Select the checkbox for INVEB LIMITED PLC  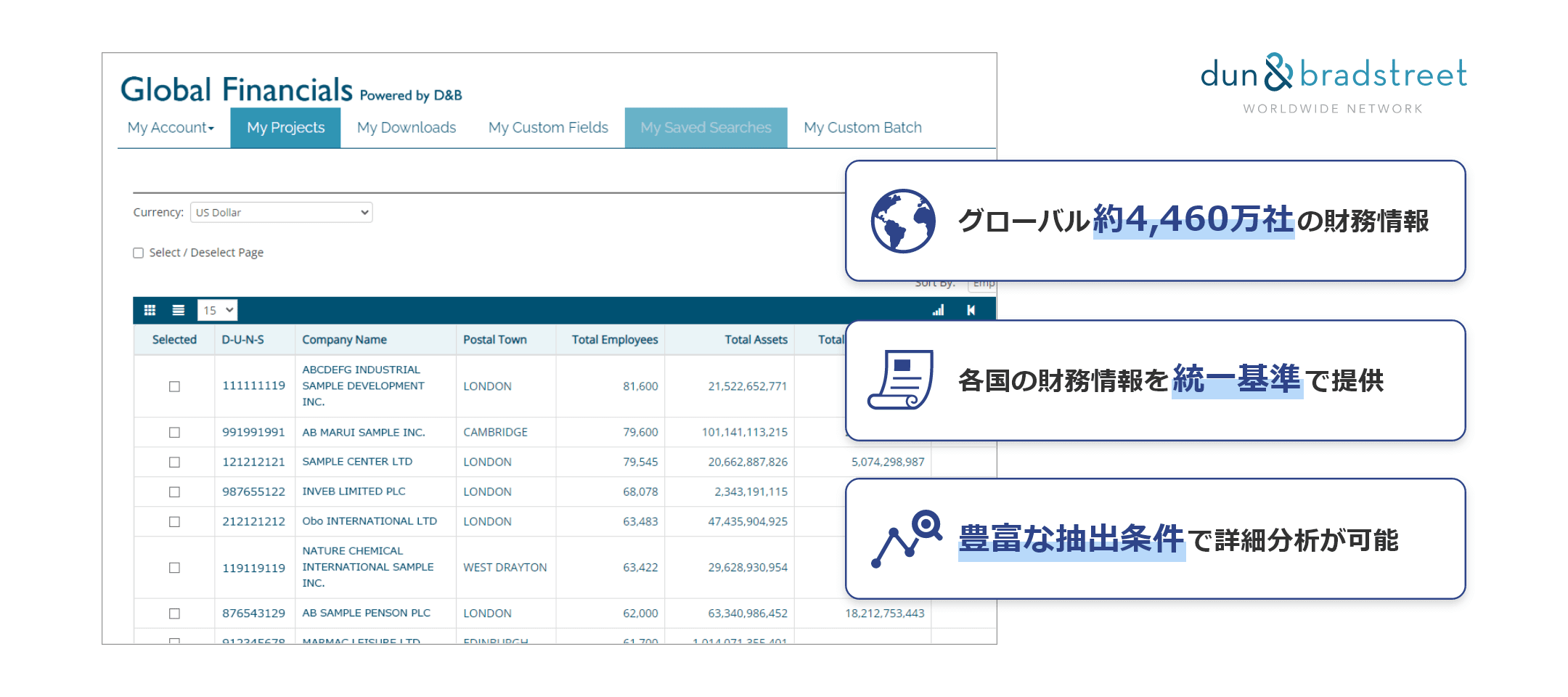click(173, 492)
